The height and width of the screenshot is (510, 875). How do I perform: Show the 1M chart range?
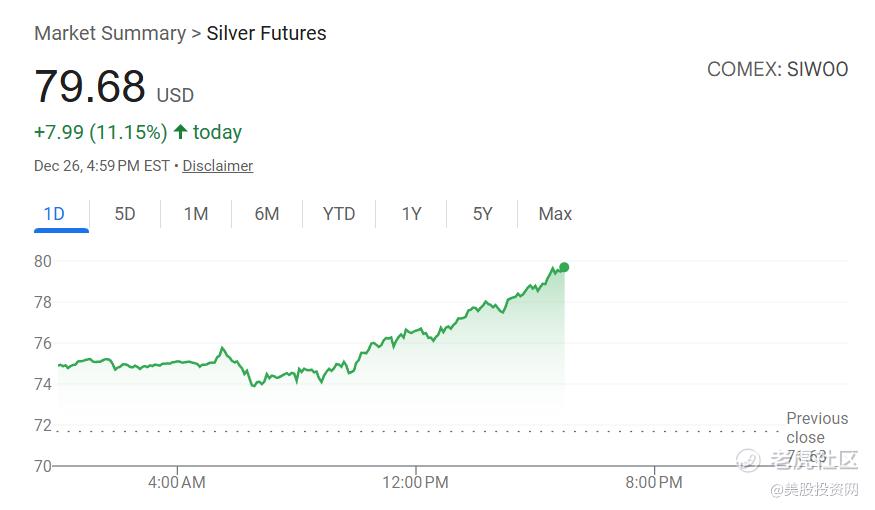click(196, 214)
